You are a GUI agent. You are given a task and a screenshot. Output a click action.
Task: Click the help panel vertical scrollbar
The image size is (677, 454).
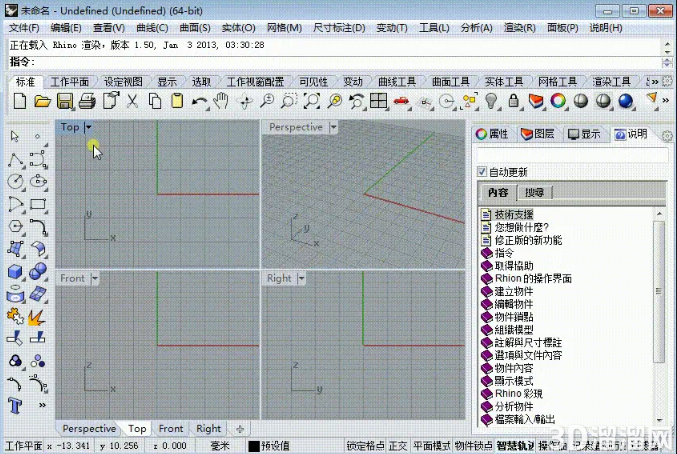659,292
